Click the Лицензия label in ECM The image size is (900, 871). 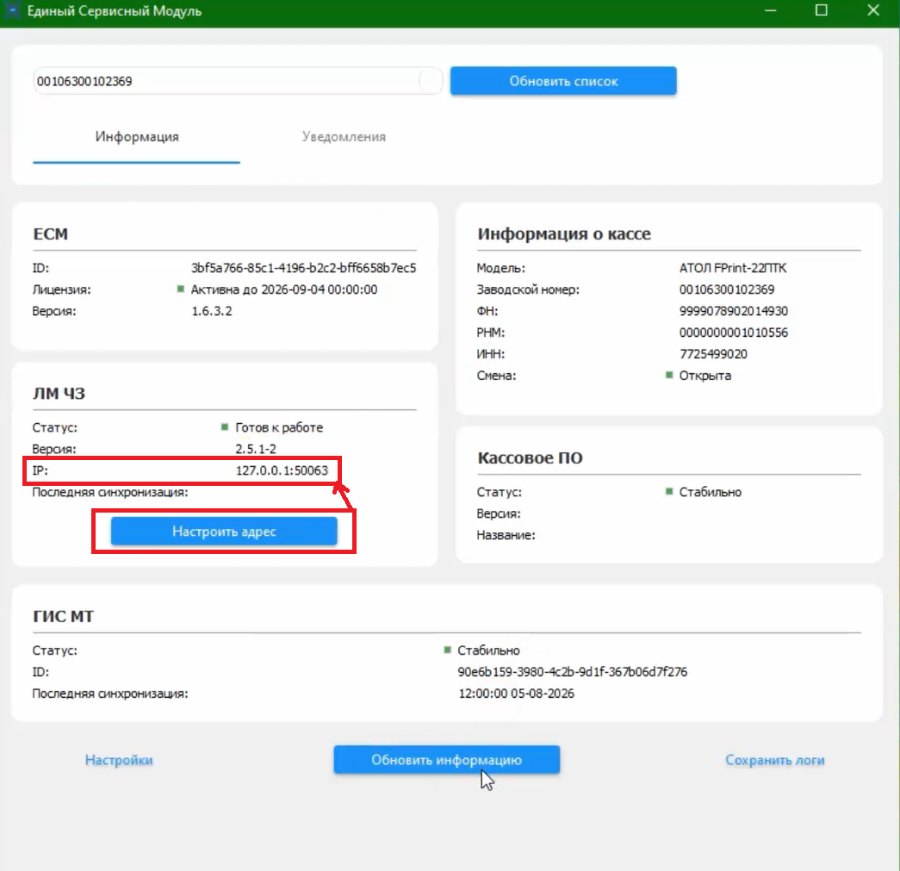coord(61,289)
